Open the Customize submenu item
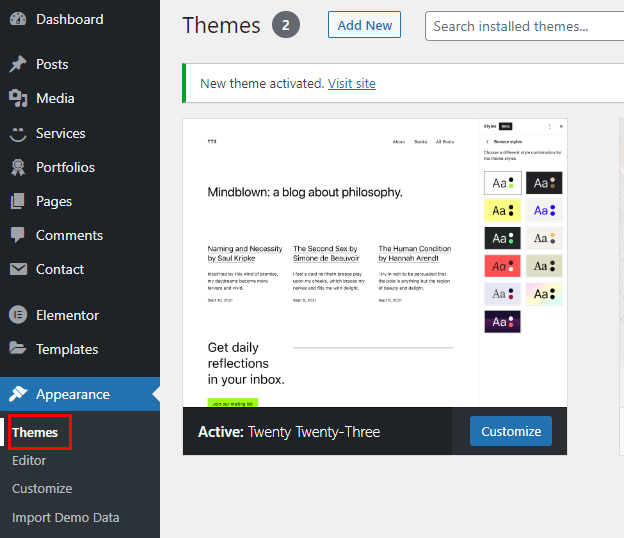 [x=42, y=489]
